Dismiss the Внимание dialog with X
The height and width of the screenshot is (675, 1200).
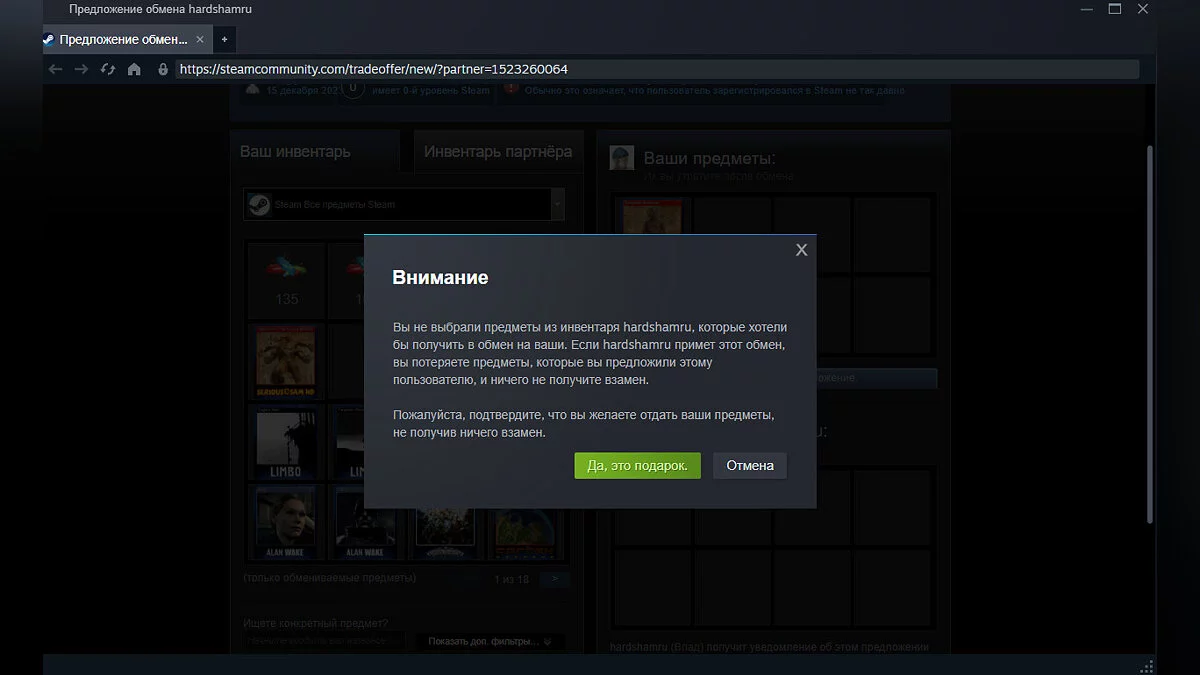coord(801,250)
